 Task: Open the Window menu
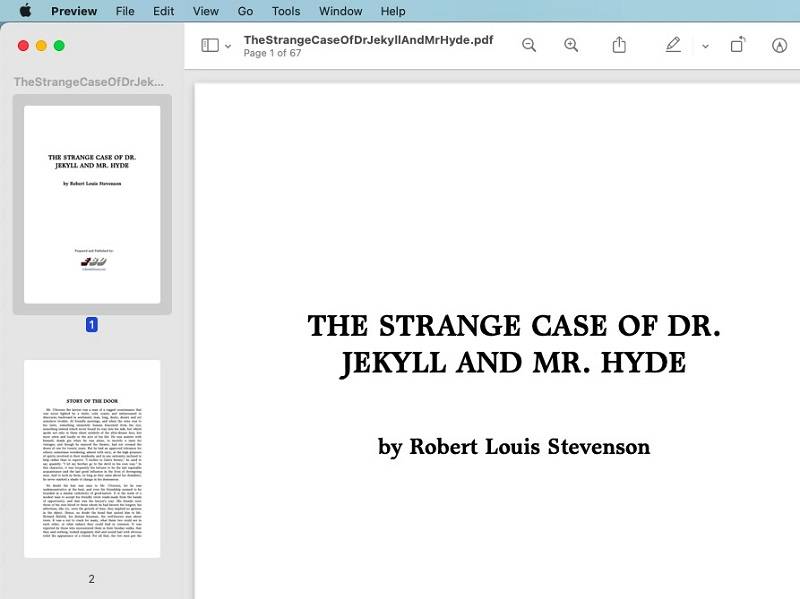(x=340, y=11)
